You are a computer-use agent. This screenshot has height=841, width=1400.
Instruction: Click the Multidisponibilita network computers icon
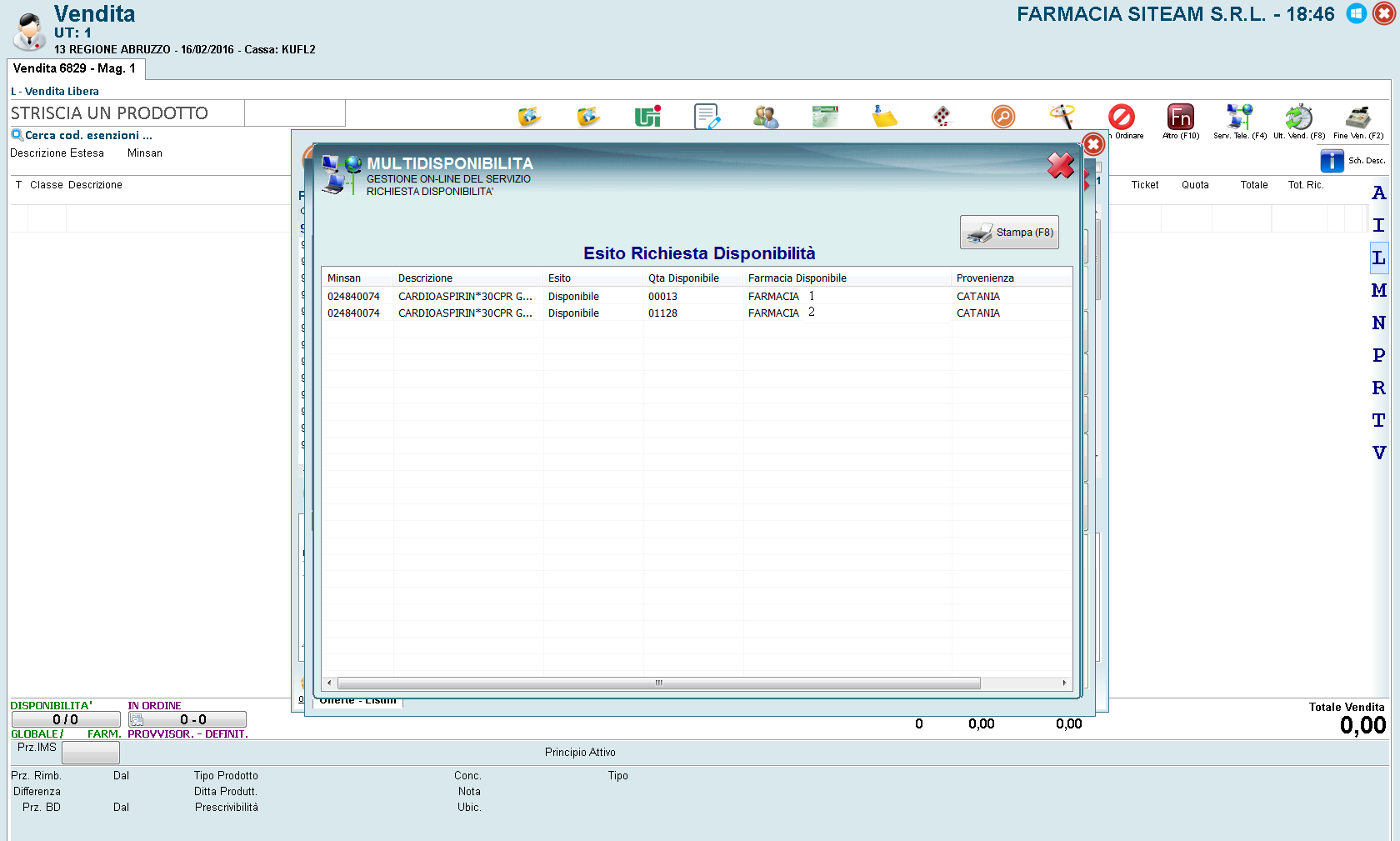click(341, 174)
